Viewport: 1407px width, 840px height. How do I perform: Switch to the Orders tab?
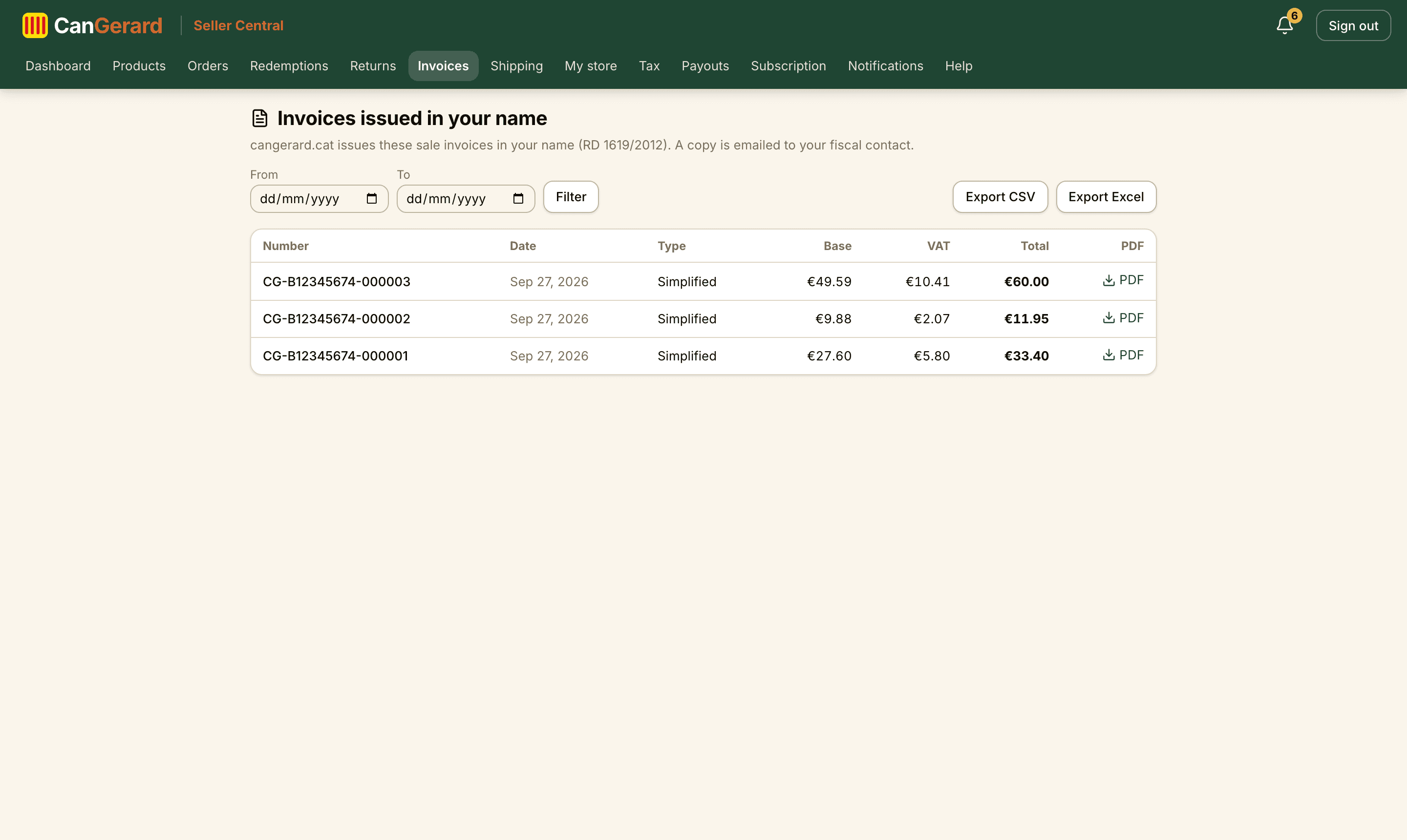click(x=208, y=65)
